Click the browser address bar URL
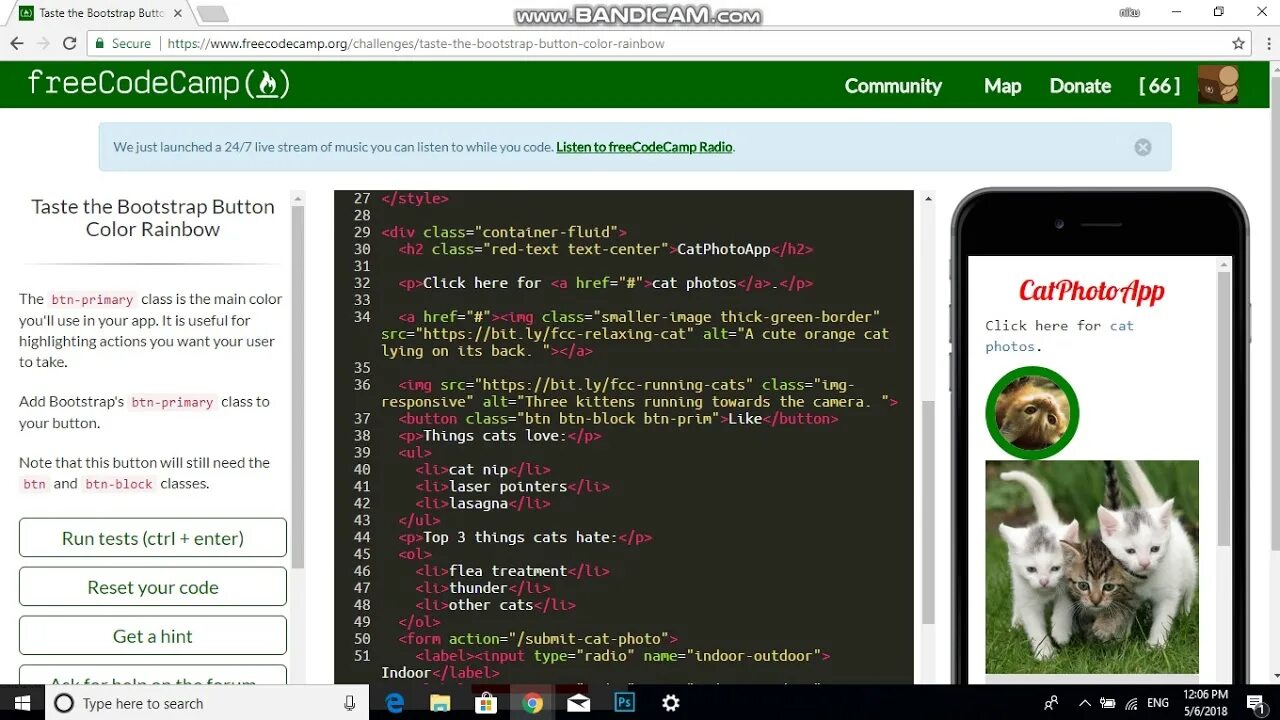Image resolution: width=1280 pixels, height=720 pixels. pos(416,44)
